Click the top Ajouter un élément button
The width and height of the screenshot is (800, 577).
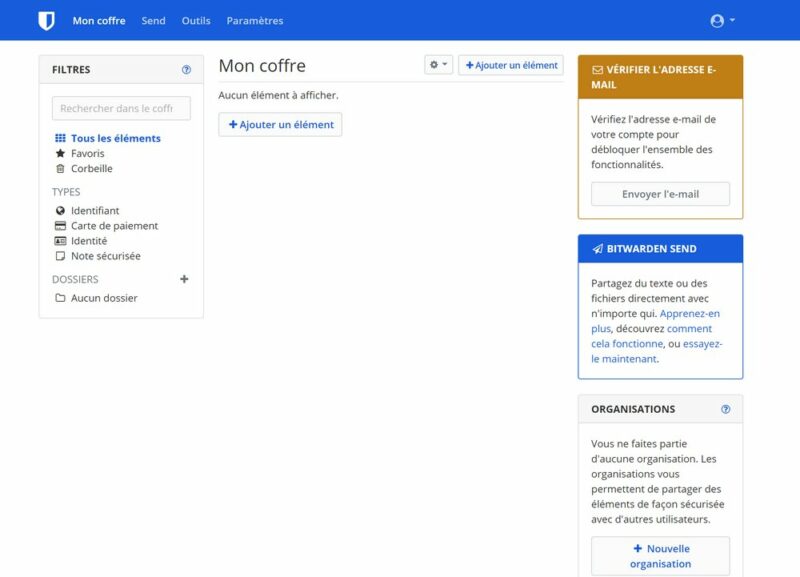[511, 65]
